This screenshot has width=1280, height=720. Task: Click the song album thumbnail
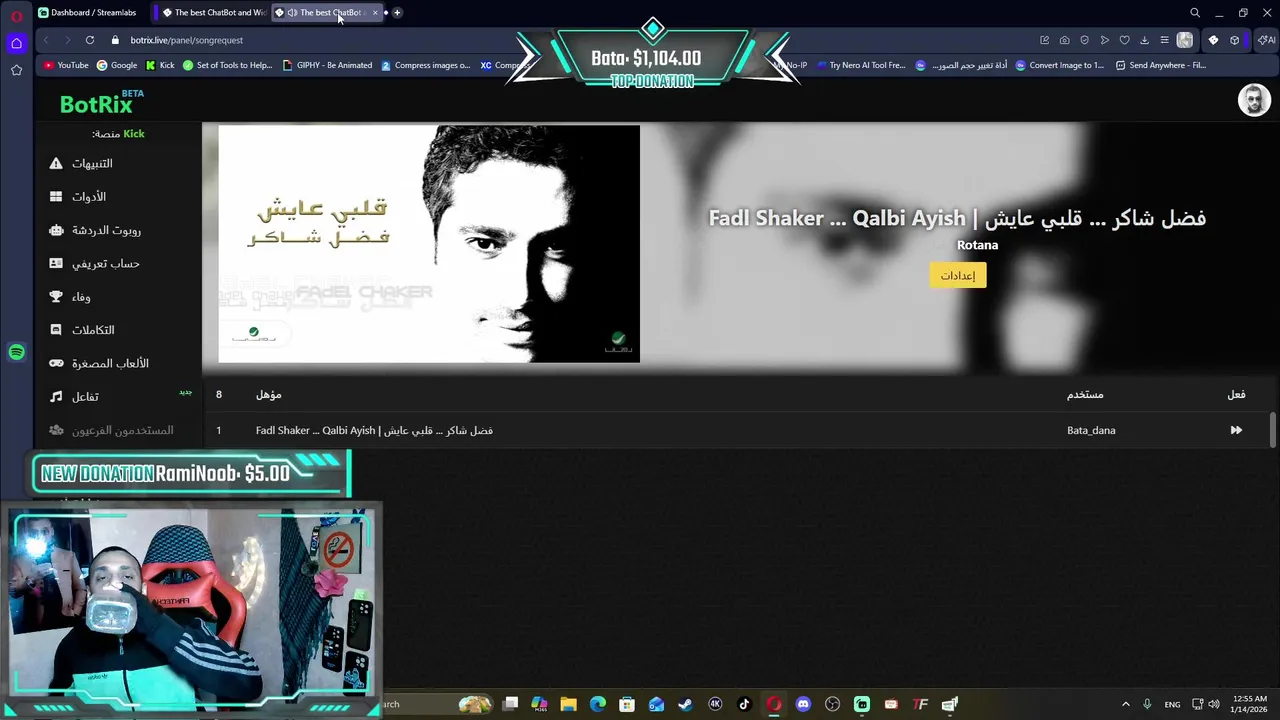click(x=429, y=244)
